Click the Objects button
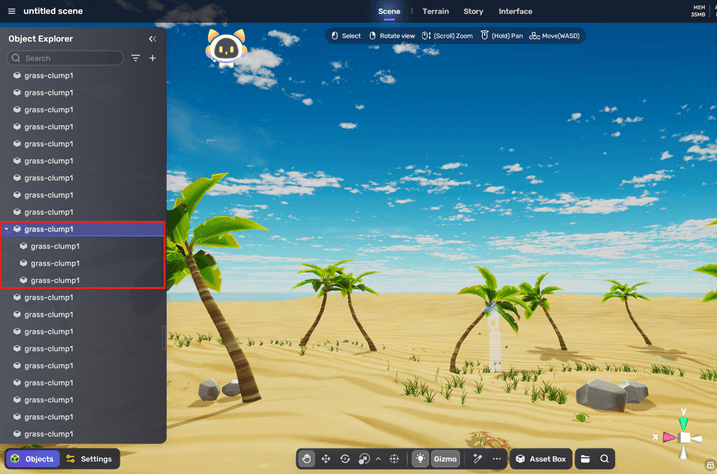The width and height of the screenshot is (717, 474). click(x=32, y=459)
